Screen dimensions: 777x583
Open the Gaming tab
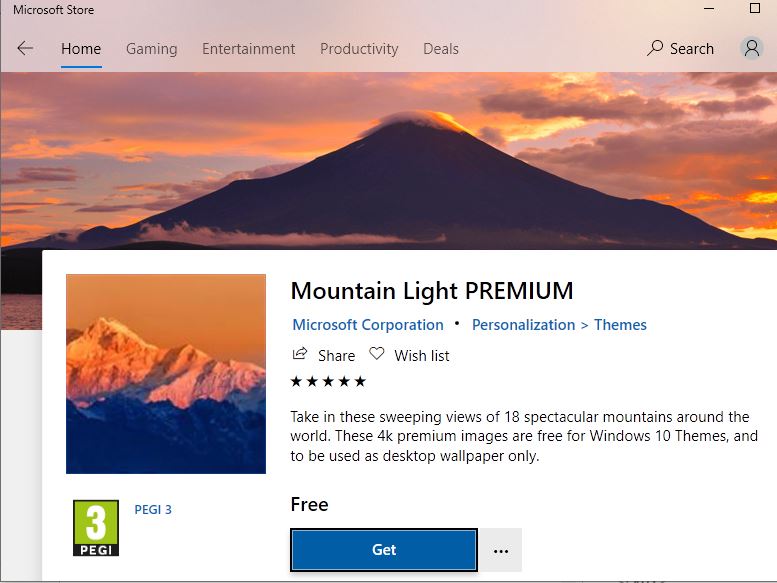click(151, 48)
